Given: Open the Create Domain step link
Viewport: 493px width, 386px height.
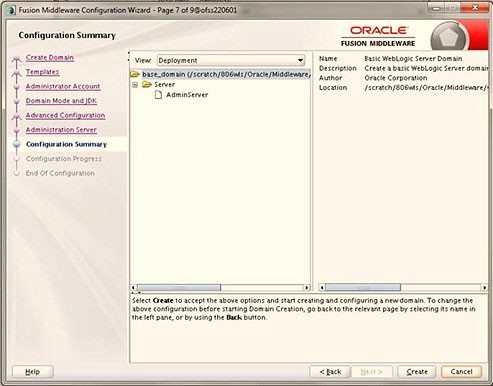Looking at the screenshot, I should coord(50,57).
